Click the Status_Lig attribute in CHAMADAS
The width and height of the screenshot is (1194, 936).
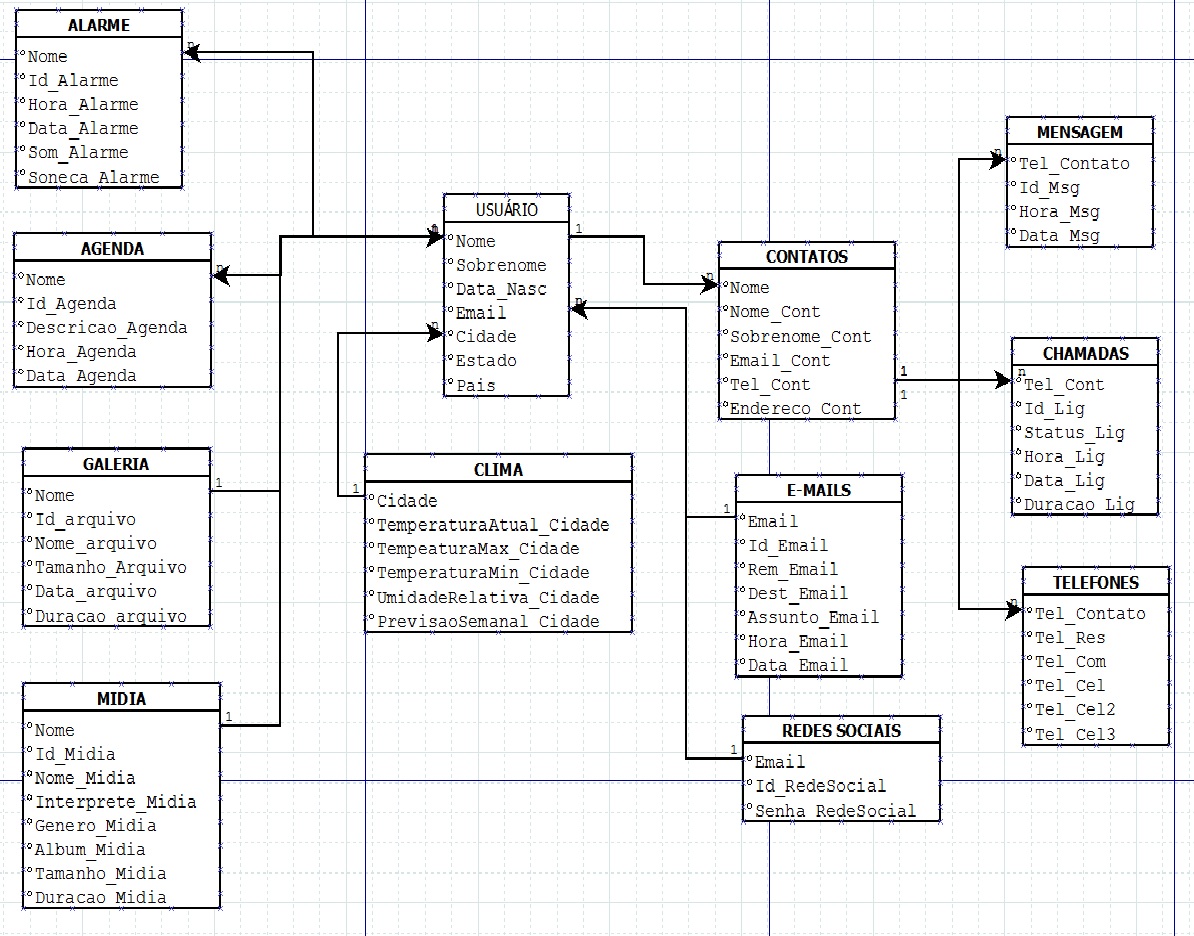point(1074,432)
